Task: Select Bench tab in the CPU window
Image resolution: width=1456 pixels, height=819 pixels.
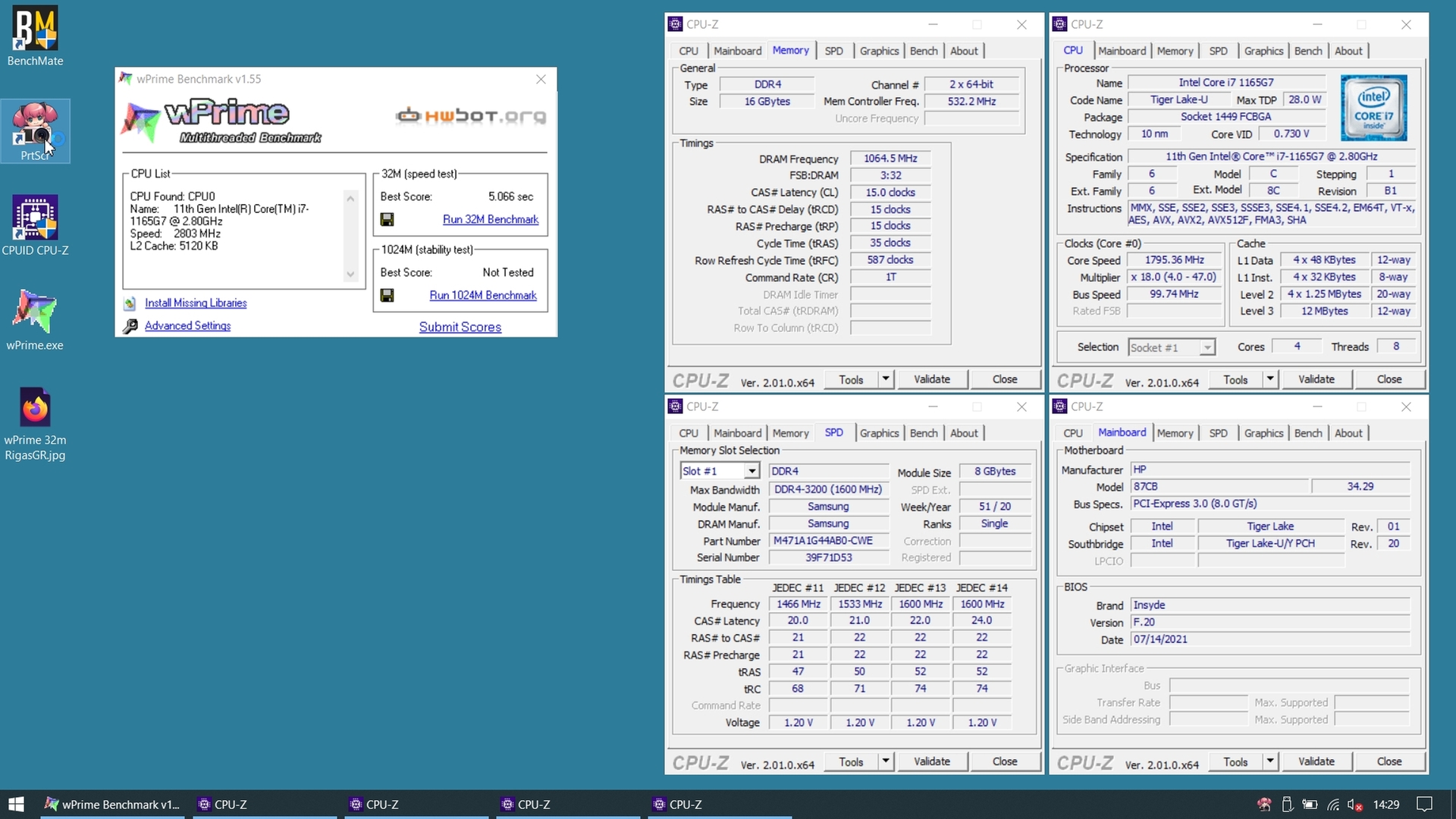Action: tap(1308, 51)
